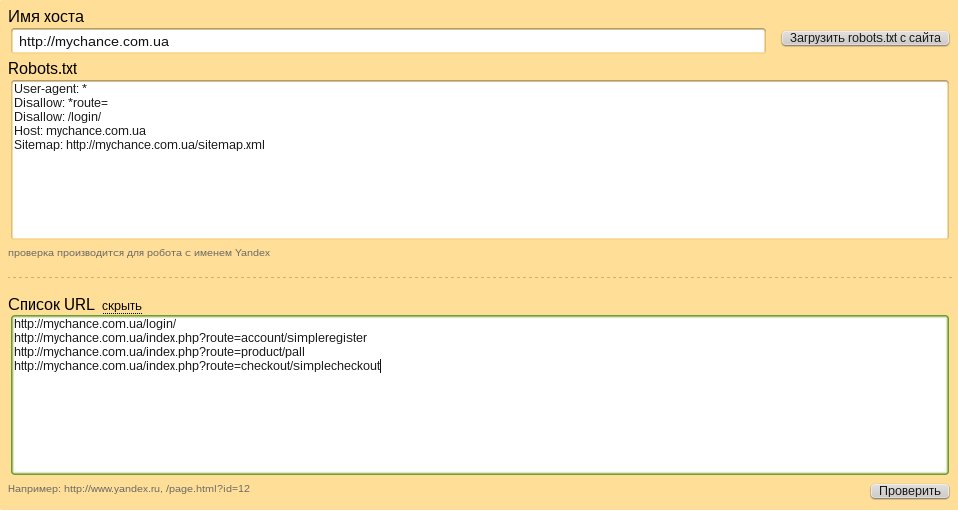Viewport: 958px width, 511px height.
Task: Click empty area of Robots.txt text box
Action: coord(480,200)
